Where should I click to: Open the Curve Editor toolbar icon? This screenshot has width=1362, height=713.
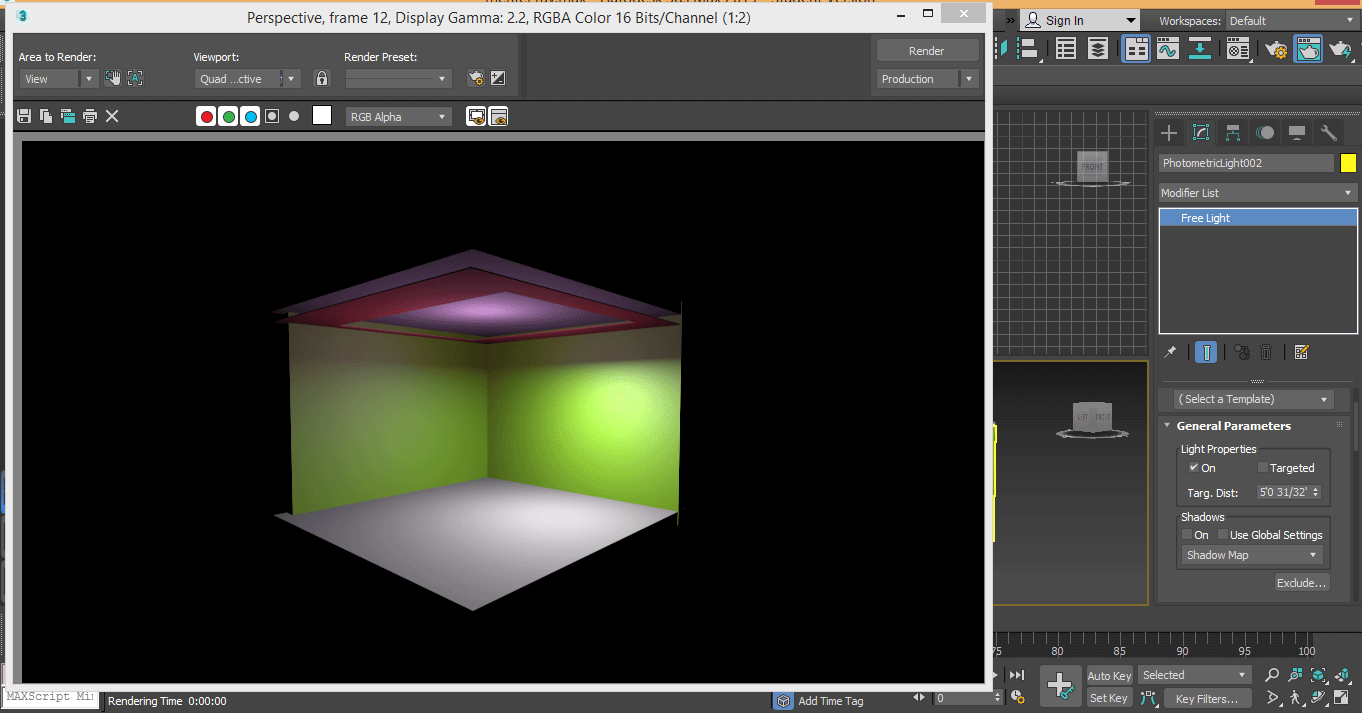[x=1167, y=49]
